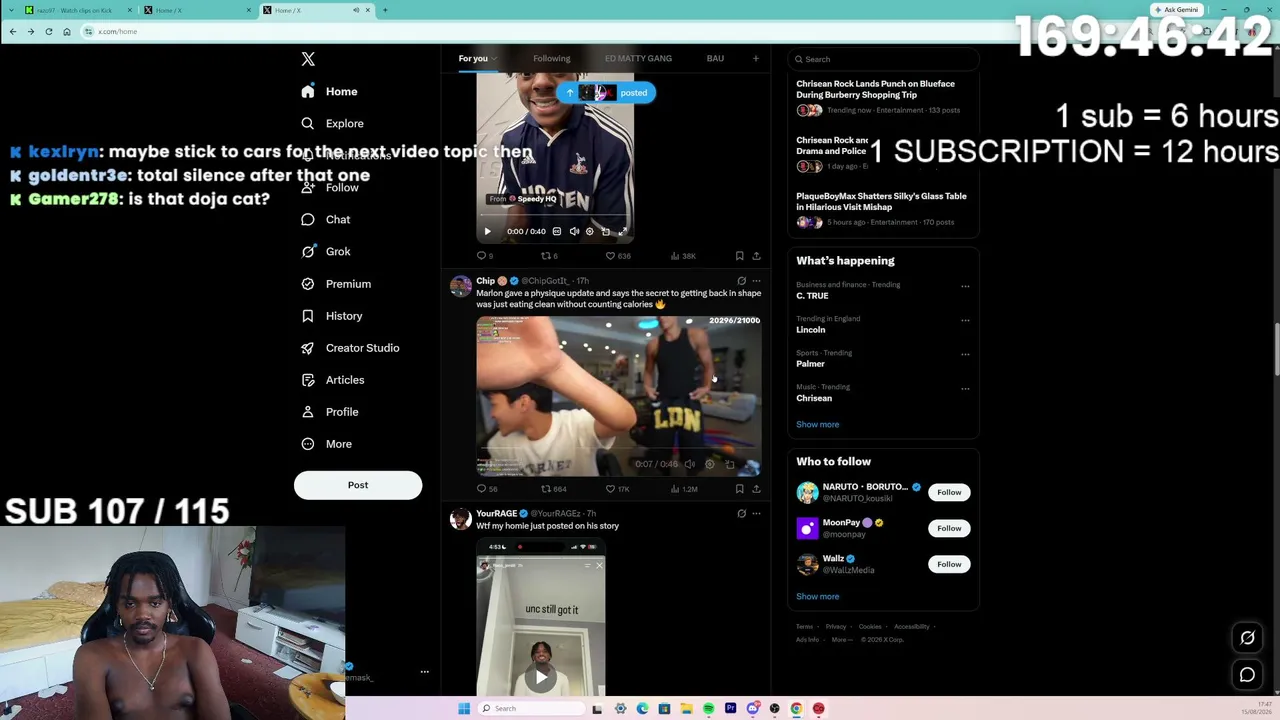Switch to the Following tab
The image size is (1280, 720).
551,58
